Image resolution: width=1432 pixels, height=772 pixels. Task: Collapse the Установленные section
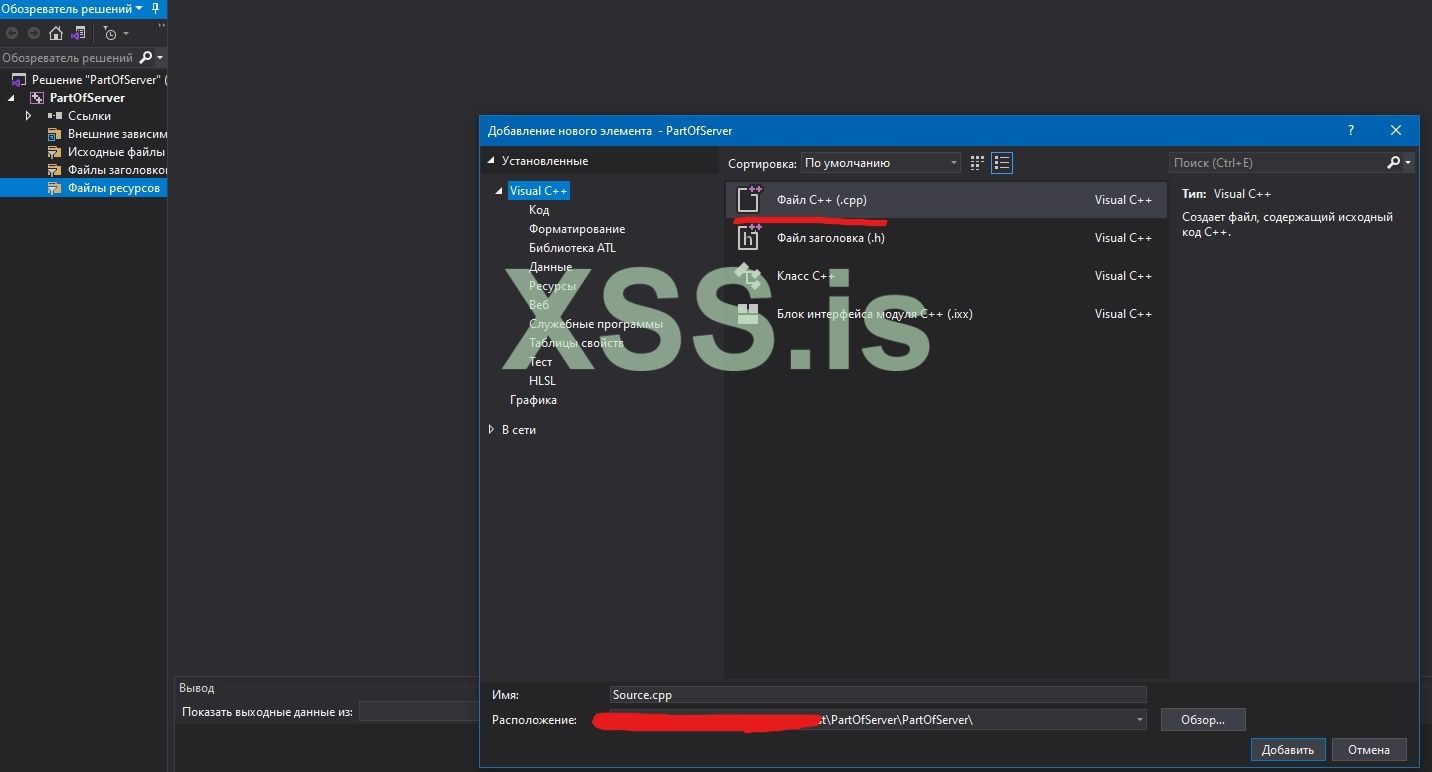click(491, 161)
